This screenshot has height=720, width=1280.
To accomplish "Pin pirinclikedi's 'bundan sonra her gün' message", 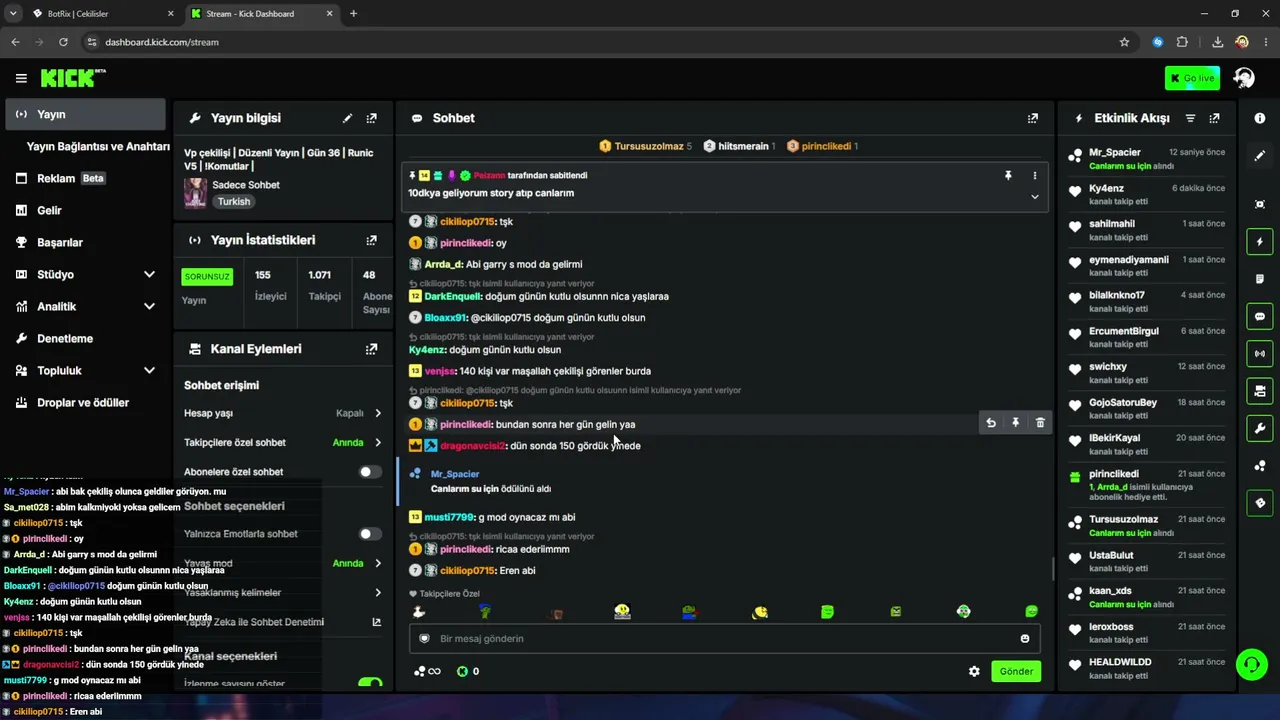I will [x=1015, y=423].
